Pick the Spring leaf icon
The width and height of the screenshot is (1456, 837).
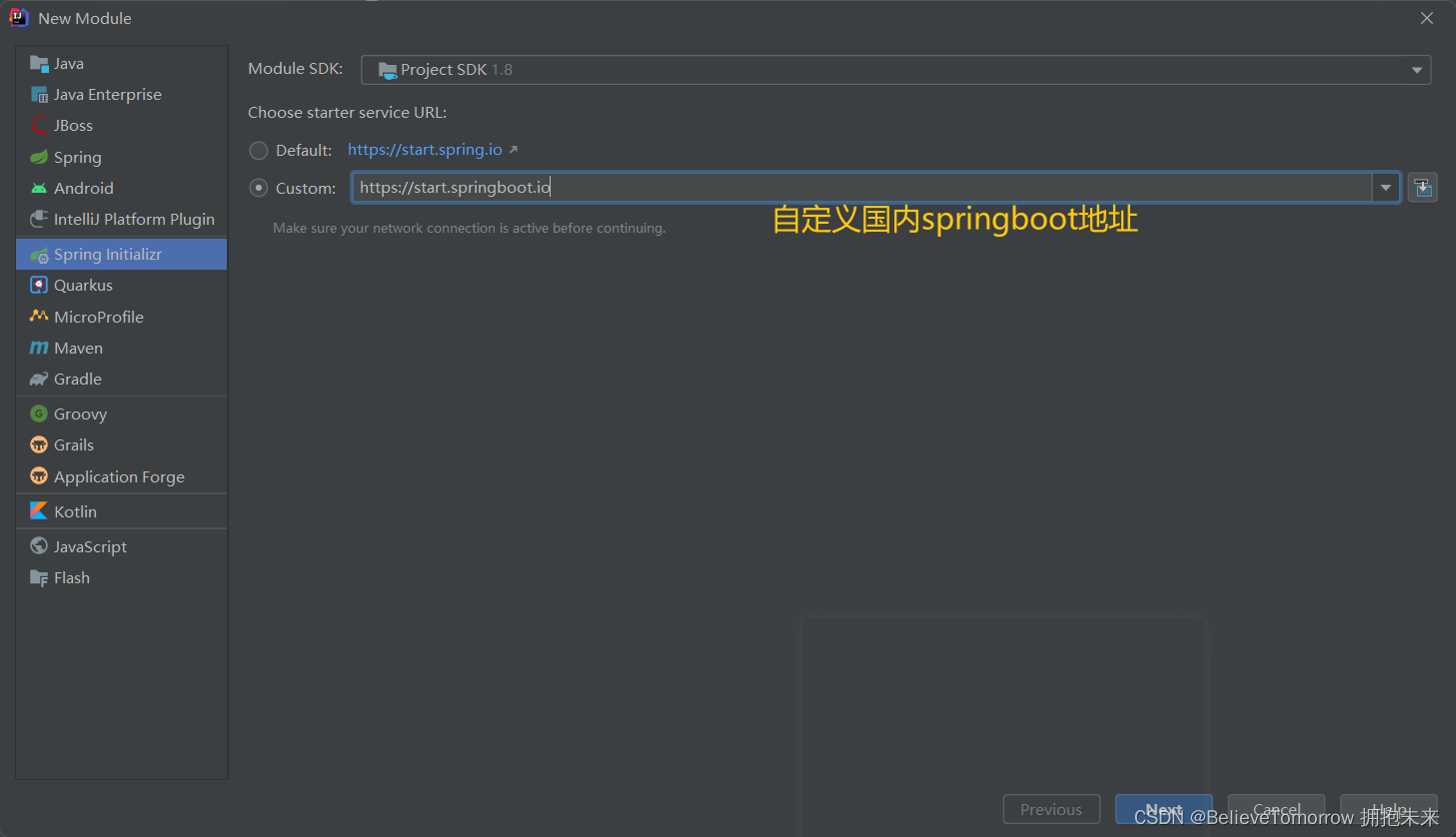tap(39, 157)
